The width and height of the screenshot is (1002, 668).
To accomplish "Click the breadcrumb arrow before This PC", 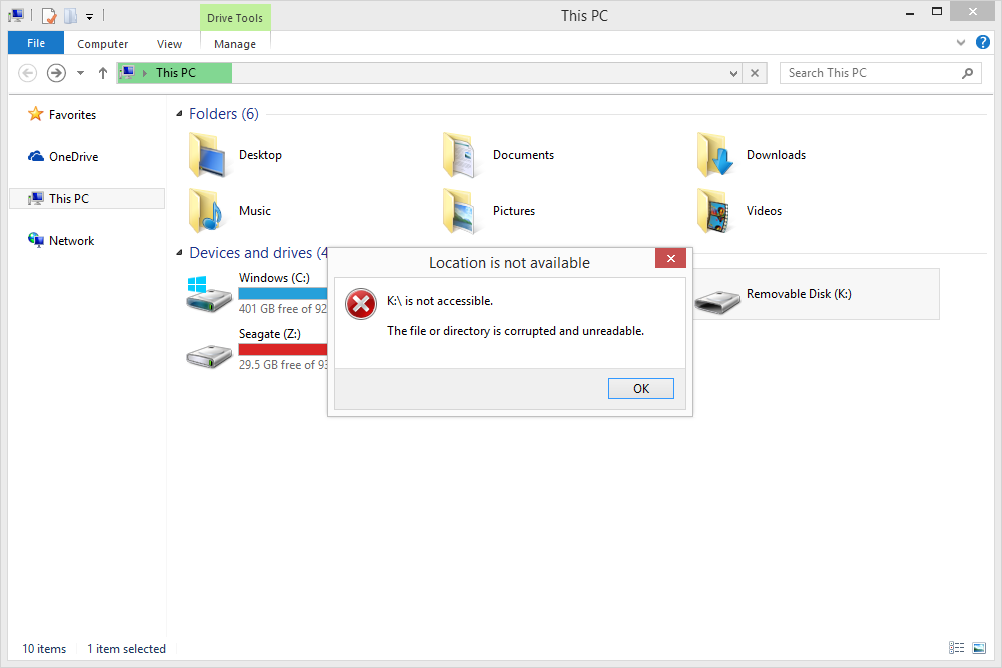I will pos(145,73).
